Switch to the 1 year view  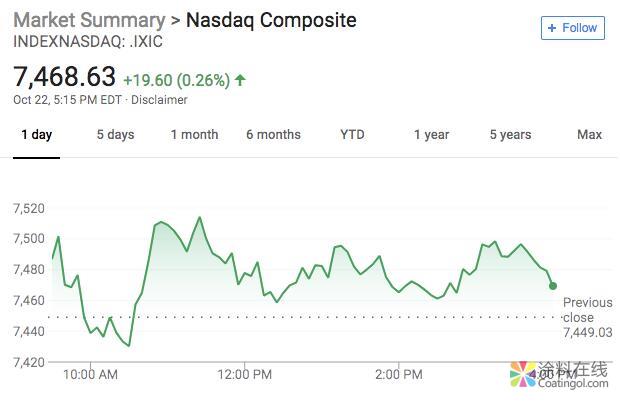431,135
